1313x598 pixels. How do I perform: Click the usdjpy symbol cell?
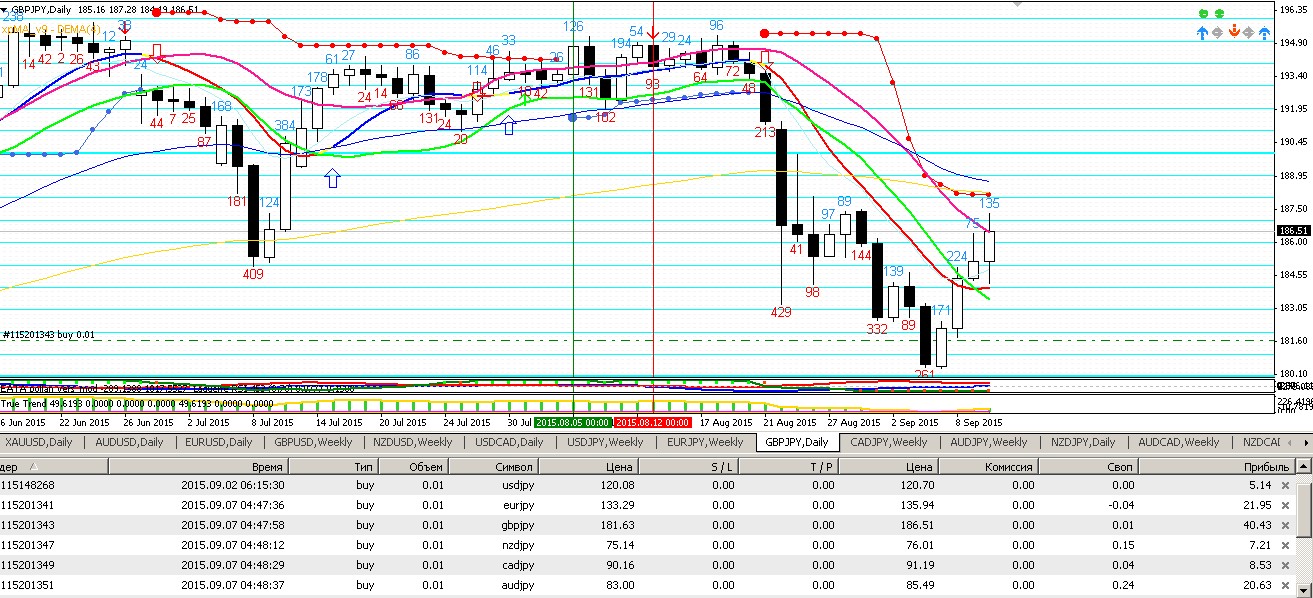[x=518, y=485]
